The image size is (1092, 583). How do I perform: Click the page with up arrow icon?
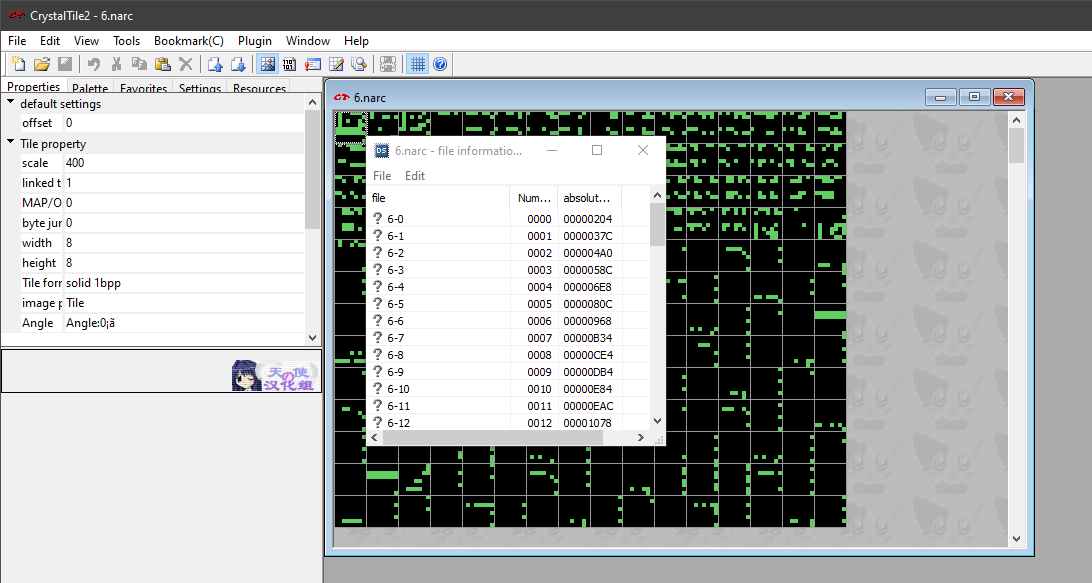click(215, 64)
